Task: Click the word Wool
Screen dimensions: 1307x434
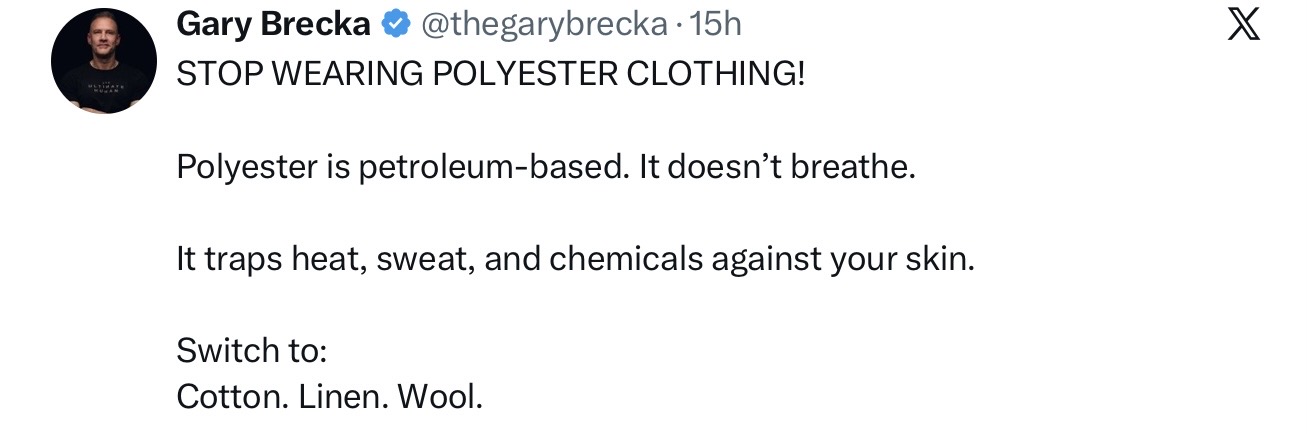Action: click(440, 397)
